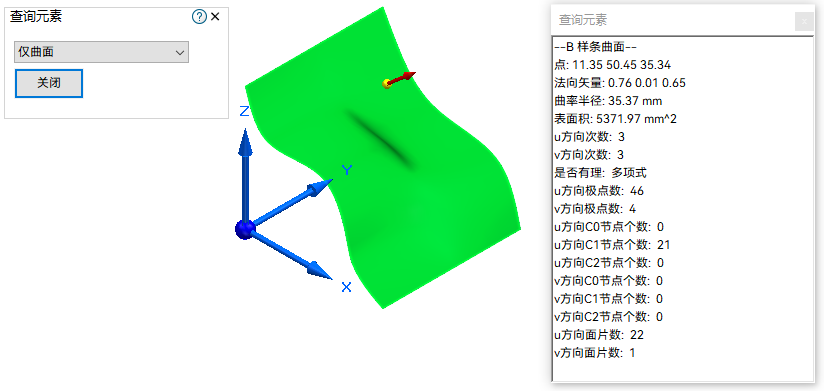Close the left 查询元素 dialog with the X
The image size is (824, 391).
click(x=215, y=17)
